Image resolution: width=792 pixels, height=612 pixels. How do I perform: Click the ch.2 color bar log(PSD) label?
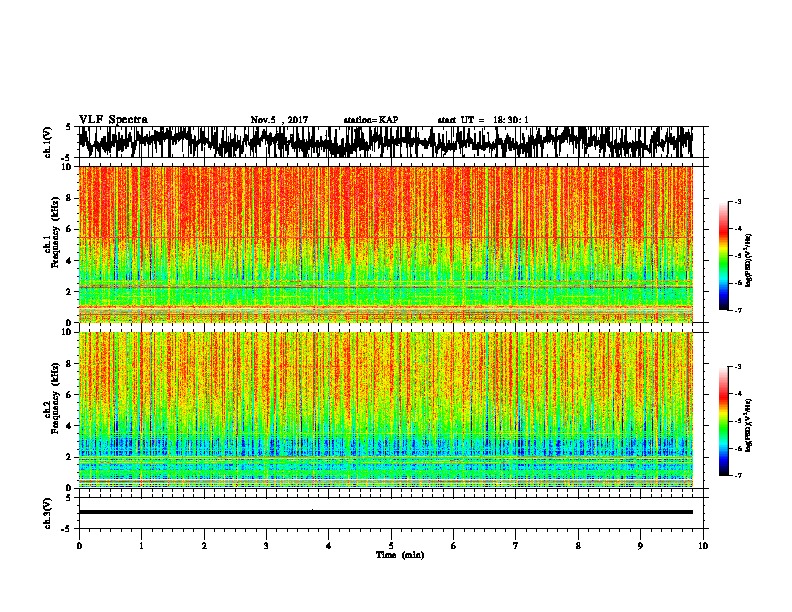[x=748, y=425]
